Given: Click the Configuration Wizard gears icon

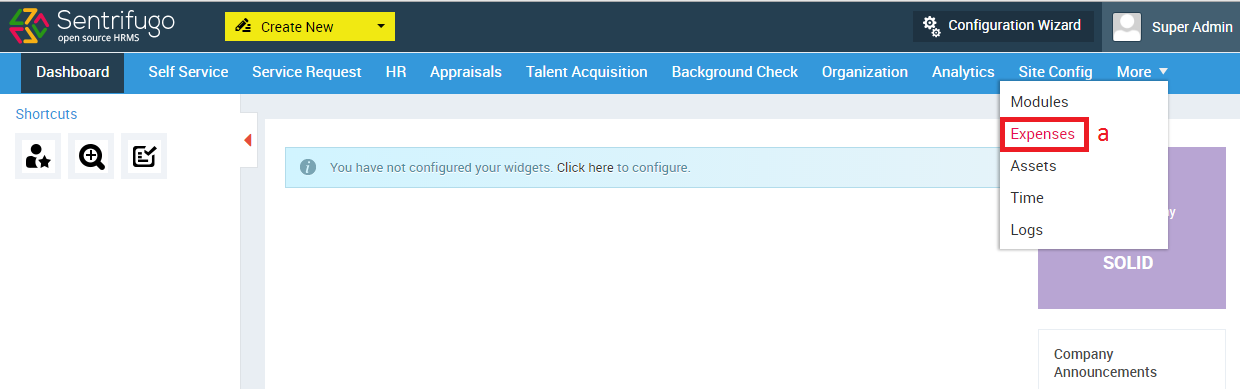Looking at the screenshot, I should pos(931,26).
